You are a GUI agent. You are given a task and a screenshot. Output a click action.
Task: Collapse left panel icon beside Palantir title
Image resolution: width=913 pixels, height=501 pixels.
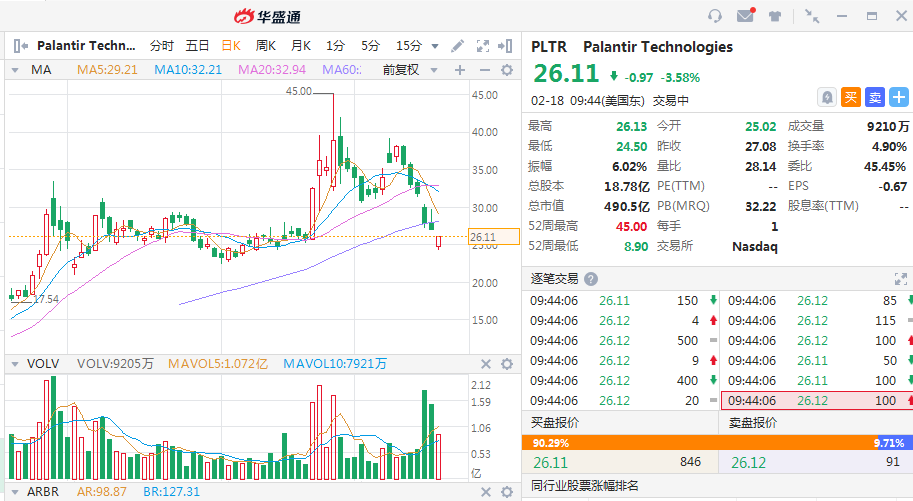tap(20, 45)
